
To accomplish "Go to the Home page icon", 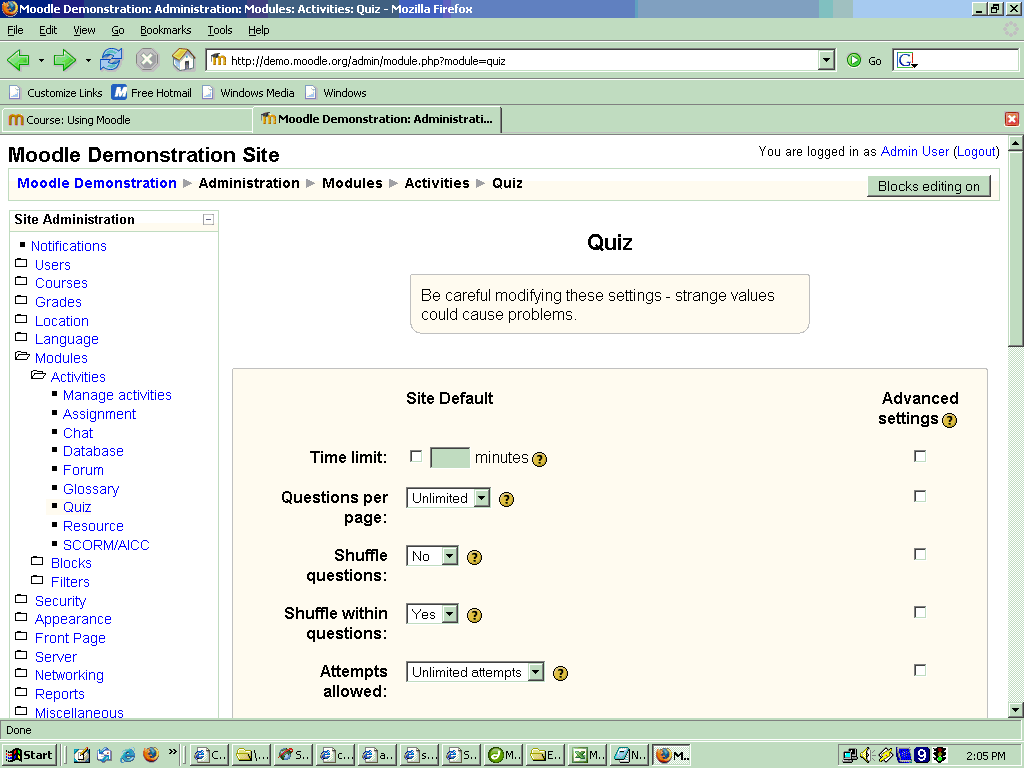I will tap(184, 60).
